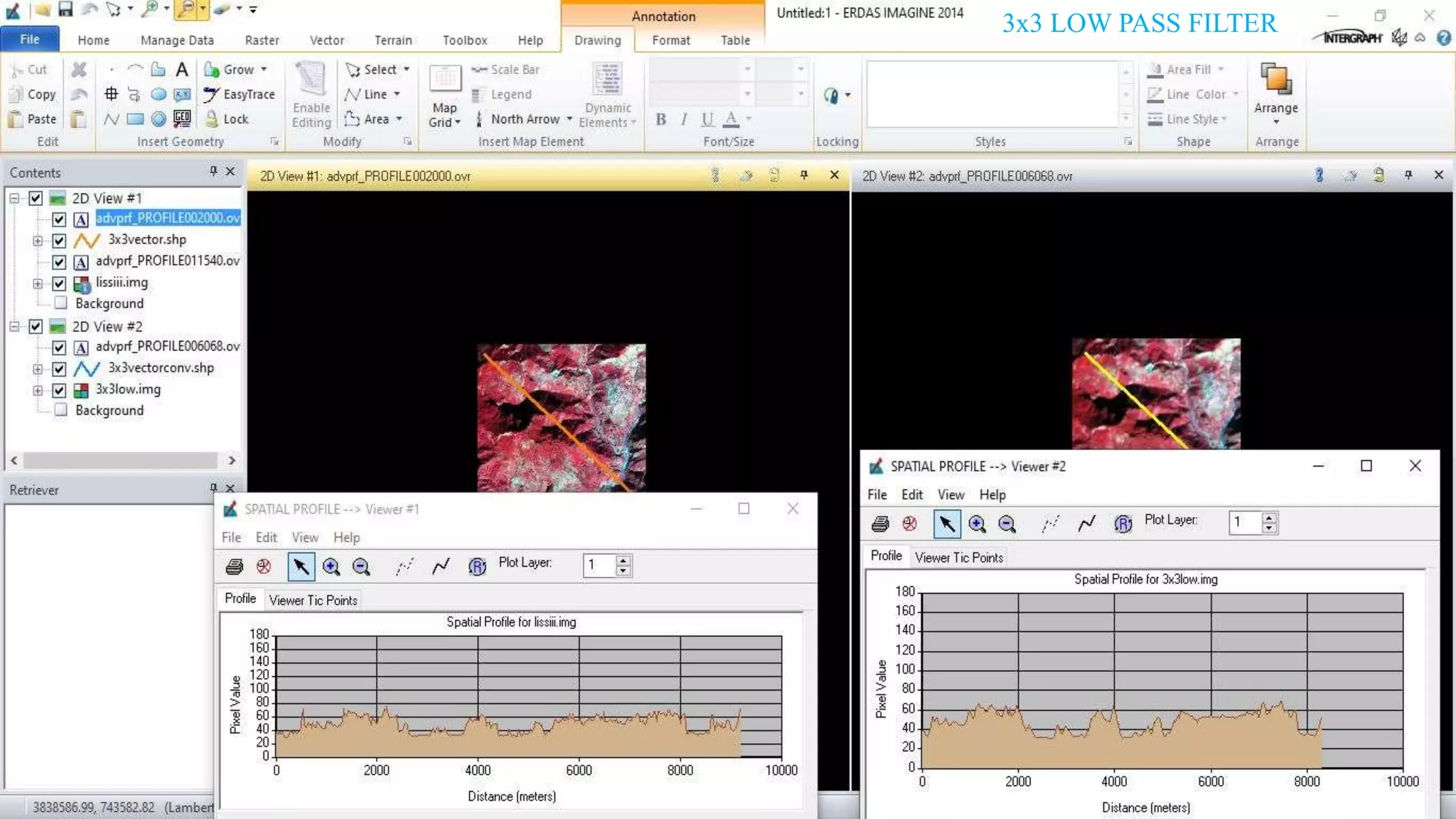Select the arrow pointer tool in Viewer #1 profile
The height and width of the screenshot is (819, 1456).
[x=301, y=567]
